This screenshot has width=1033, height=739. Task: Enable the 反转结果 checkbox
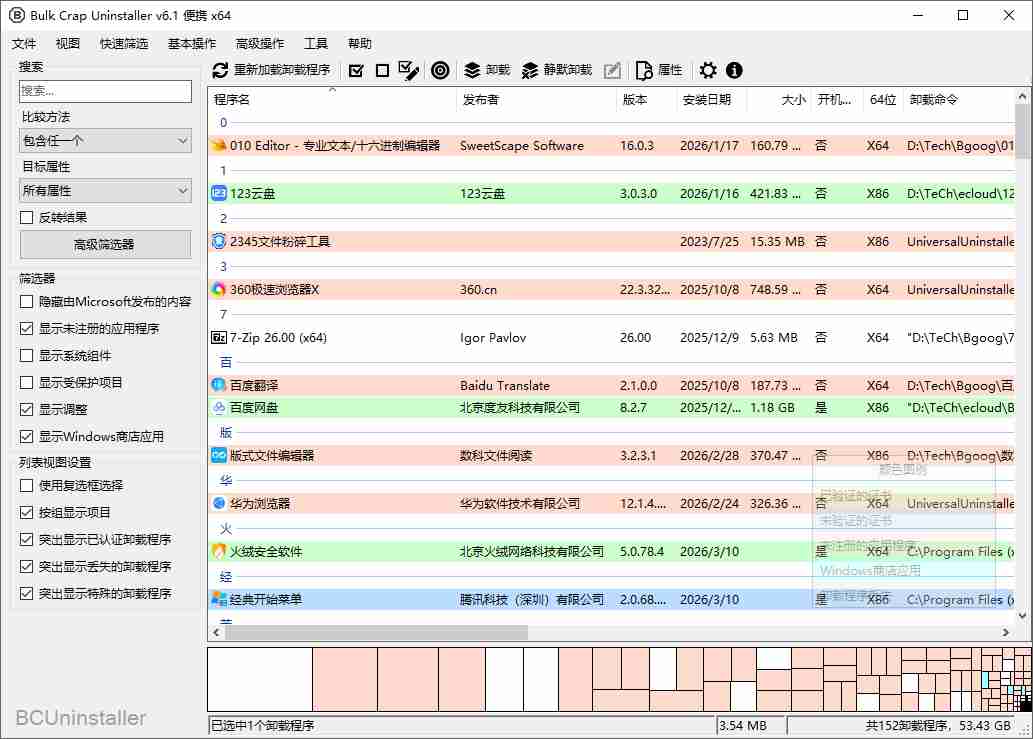(x=27, y=217)
